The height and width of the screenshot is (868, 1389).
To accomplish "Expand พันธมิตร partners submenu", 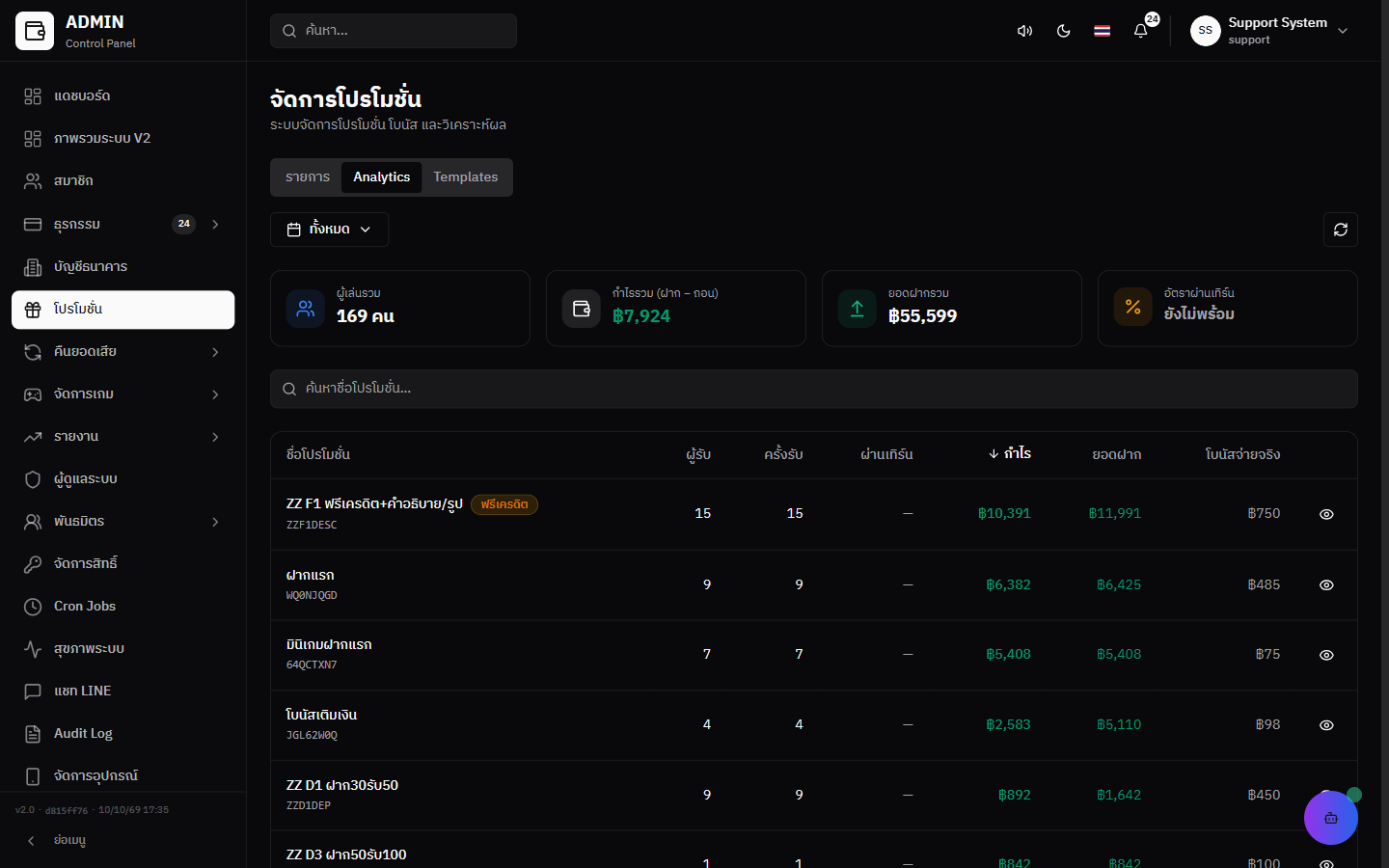I will point(215,522).
